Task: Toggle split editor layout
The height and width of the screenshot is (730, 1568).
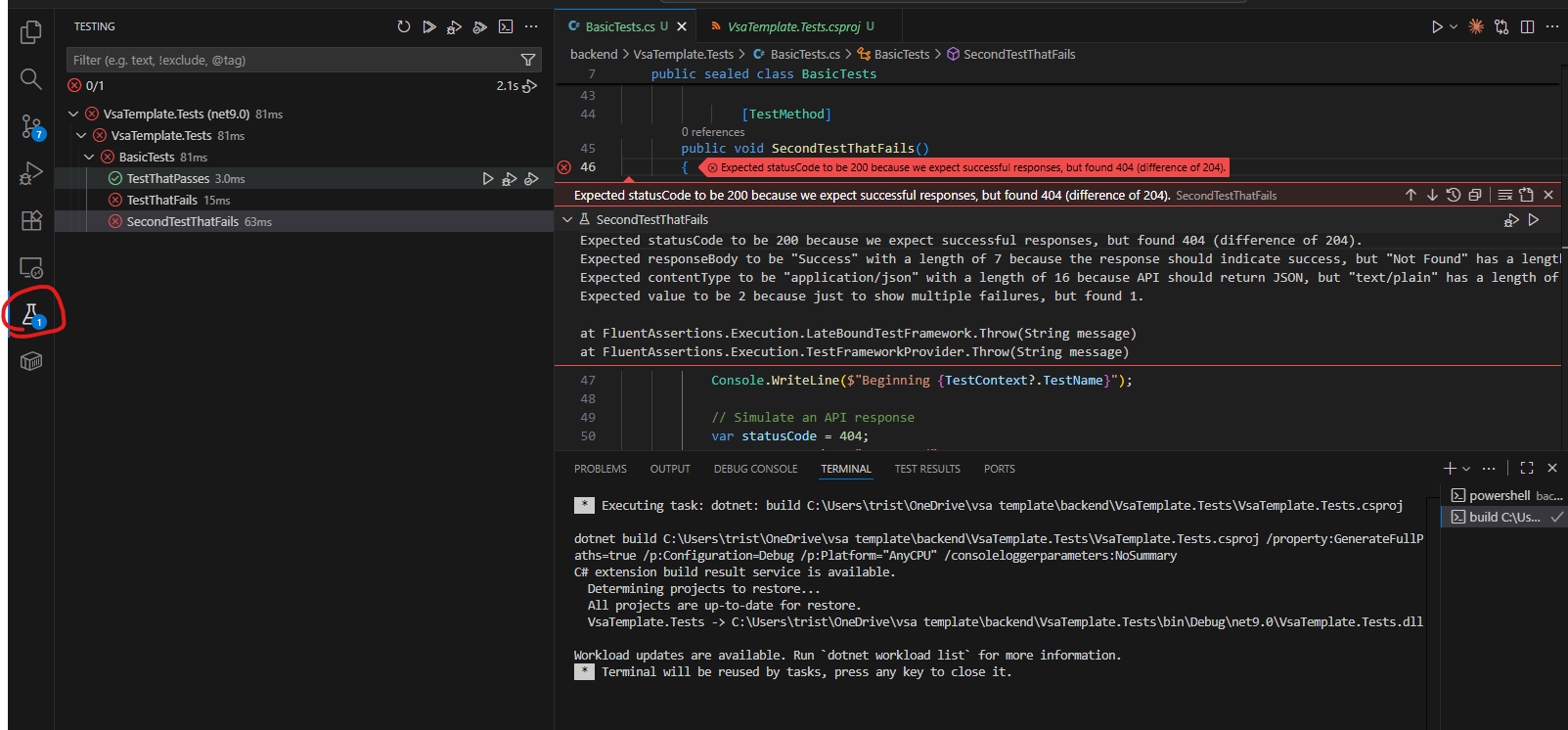Action: 1527,26
